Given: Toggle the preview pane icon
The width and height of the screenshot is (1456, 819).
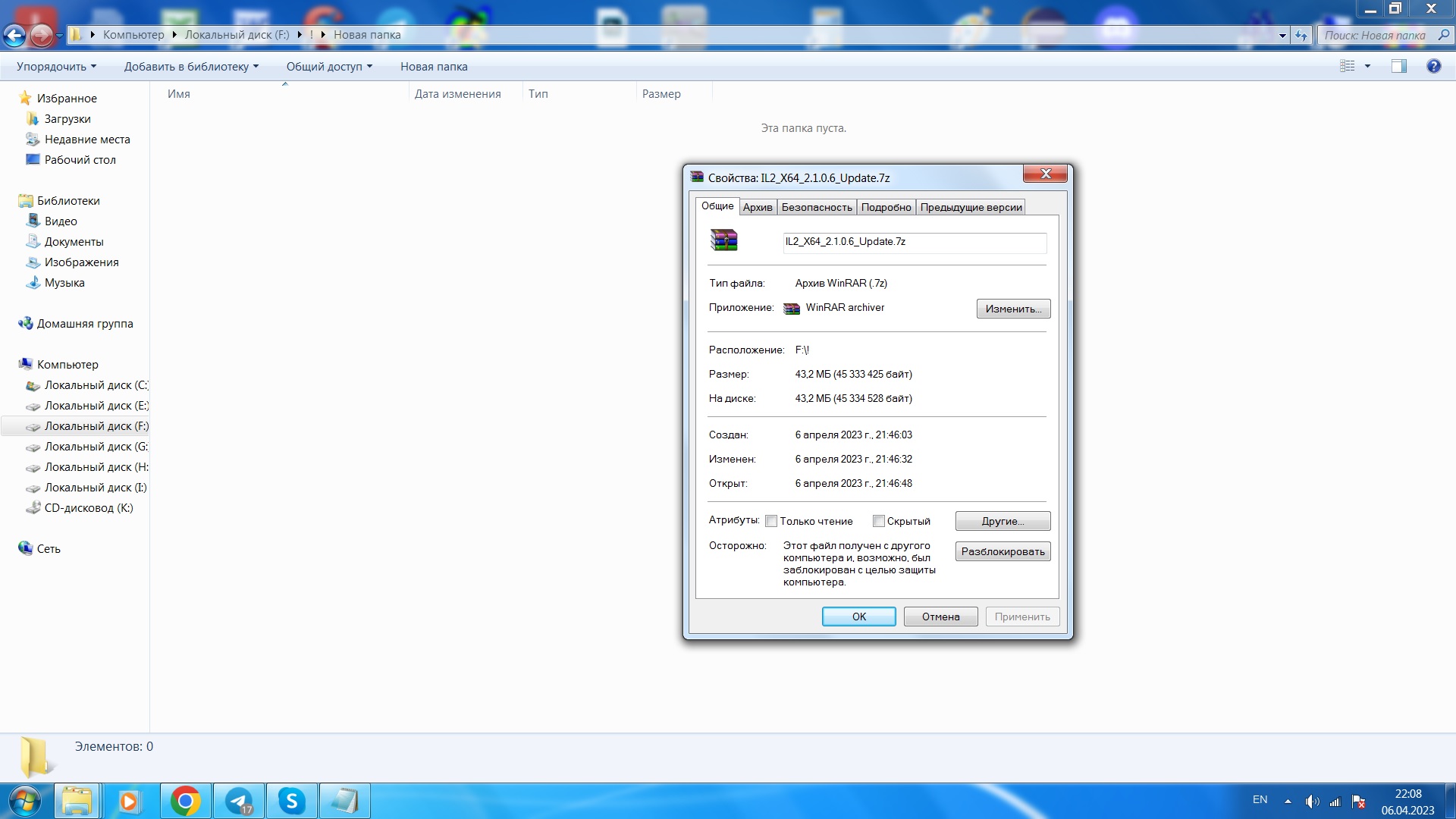Looking at the screenshot, I should [1399, 66].
